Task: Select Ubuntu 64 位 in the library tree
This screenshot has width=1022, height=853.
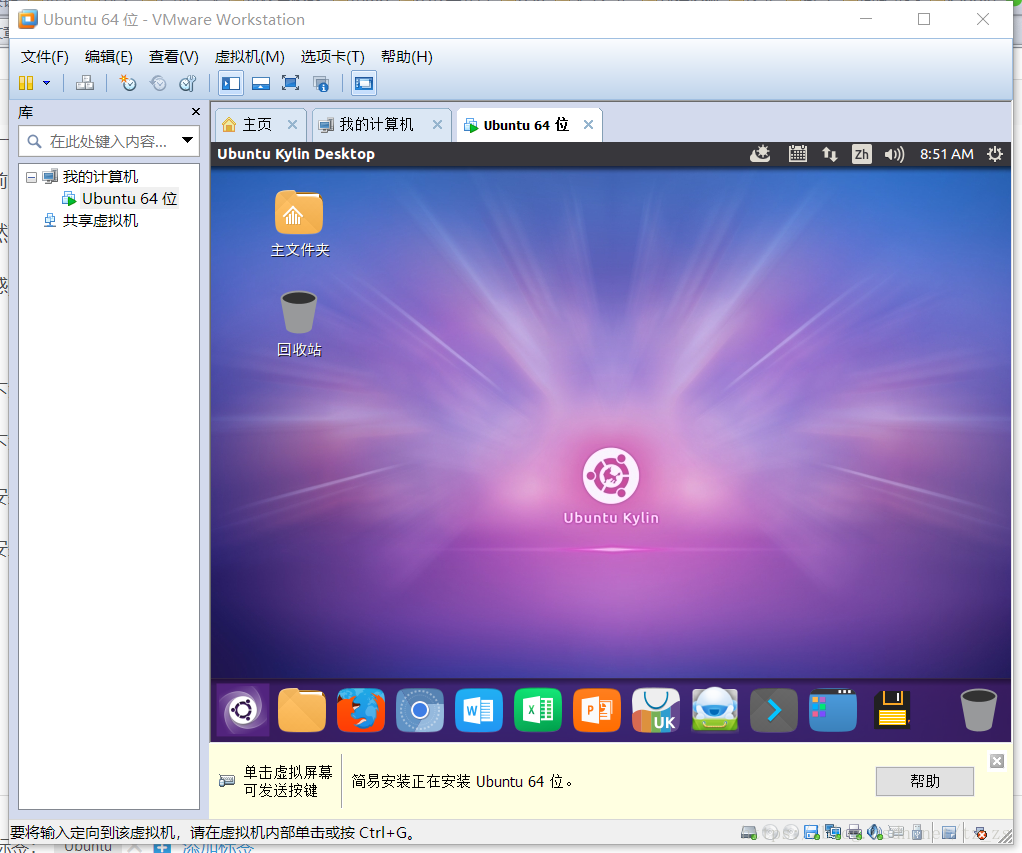Action: tap(129, 199)
